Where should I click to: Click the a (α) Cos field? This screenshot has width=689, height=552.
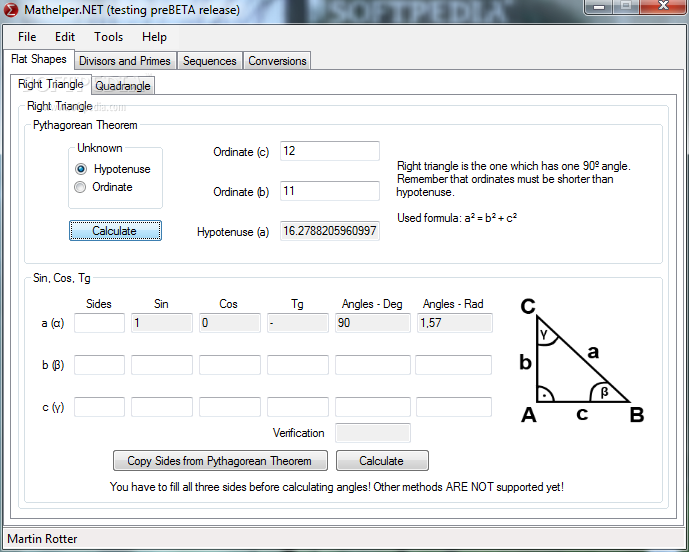tap(230, 323)
